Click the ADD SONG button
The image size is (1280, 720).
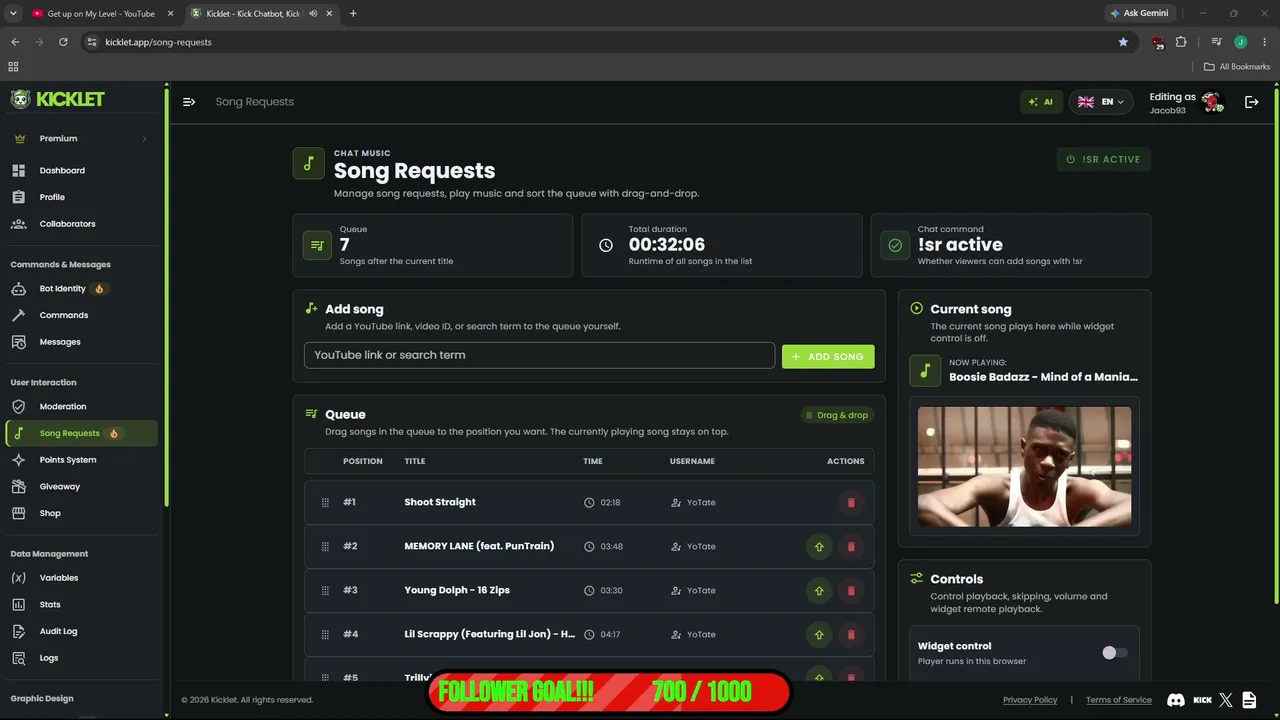point(828,357)
